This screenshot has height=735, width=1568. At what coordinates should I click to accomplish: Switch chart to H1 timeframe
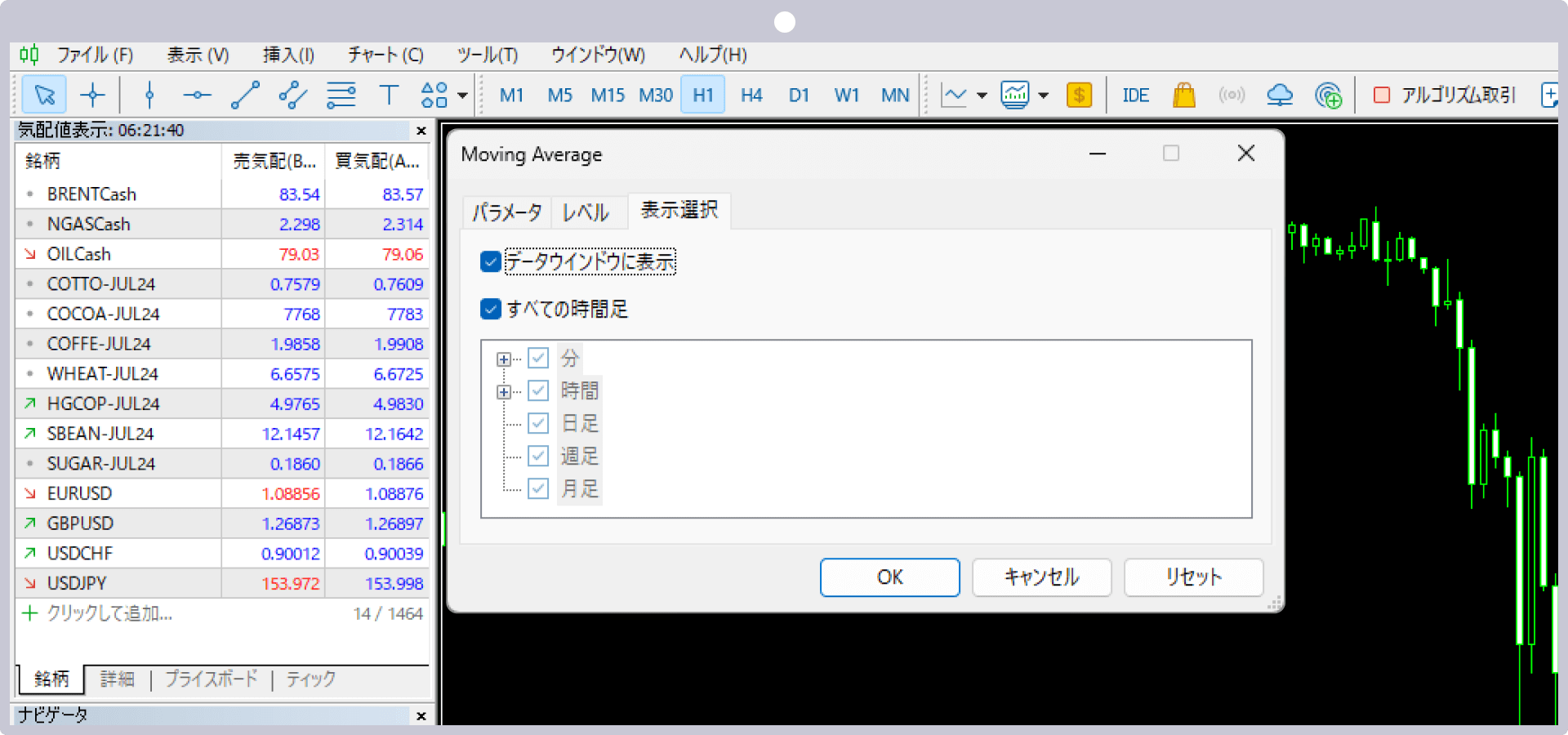[x=703, y=96]
